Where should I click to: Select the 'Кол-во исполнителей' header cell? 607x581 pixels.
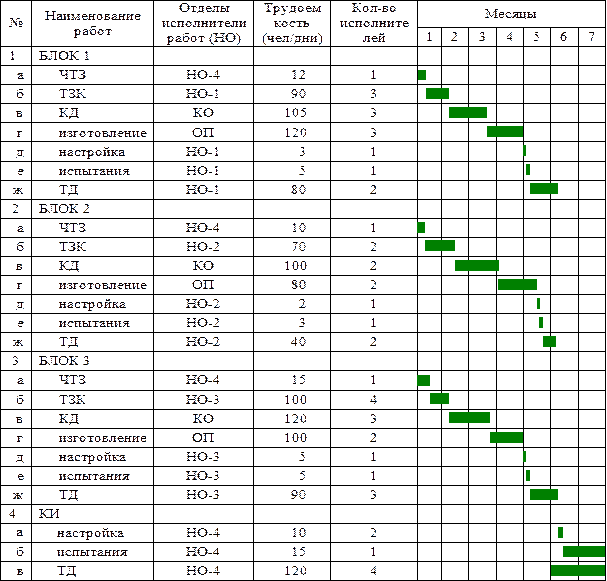[374, 23]
